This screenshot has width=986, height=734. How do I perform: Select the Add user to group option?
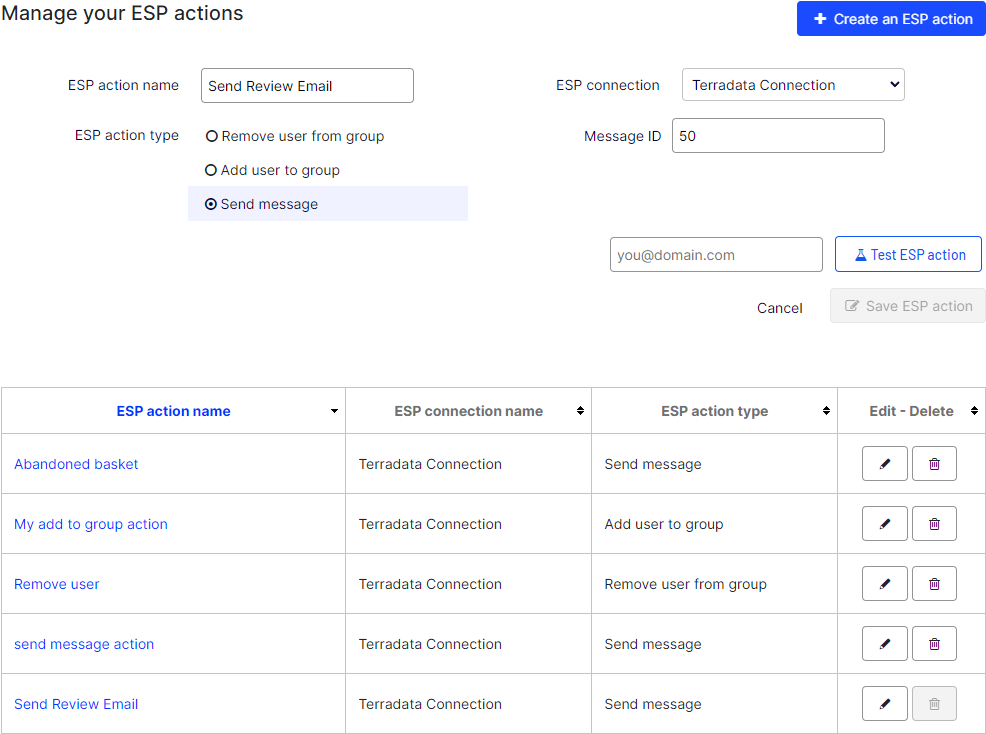tap(211, 170)
